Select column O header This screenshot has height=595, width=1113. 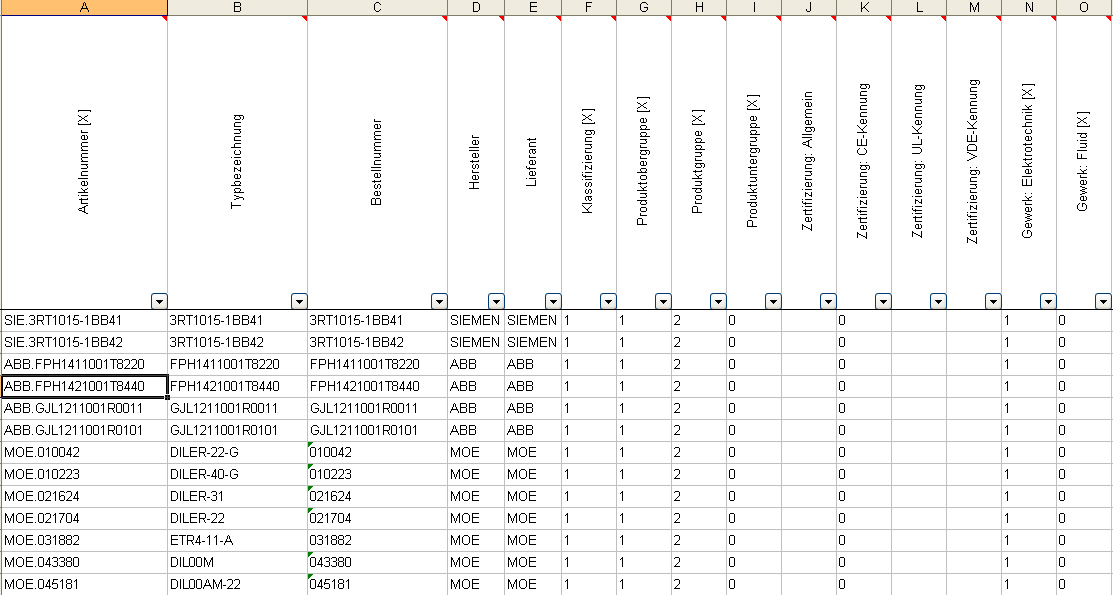coord(1085,7)
